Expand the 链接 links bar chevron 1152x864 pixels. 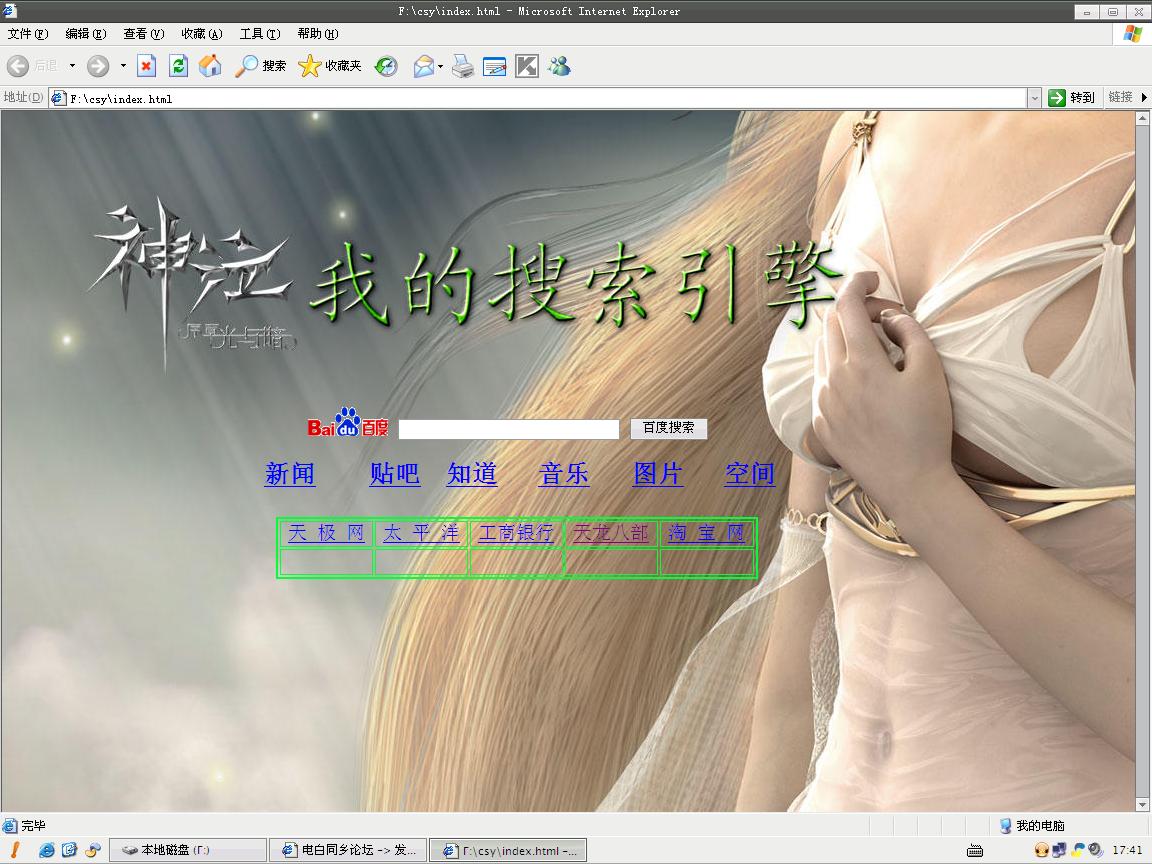point(1144,98)
